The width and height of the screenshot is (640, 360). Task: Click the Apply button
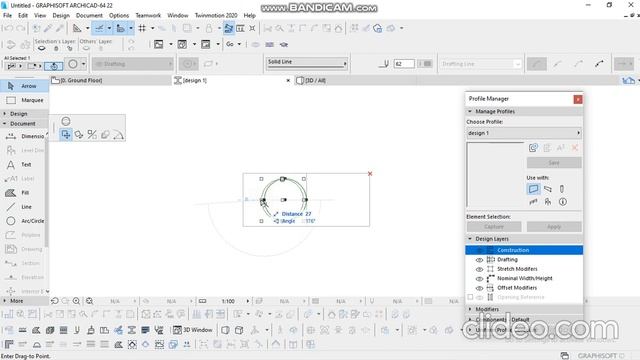[554, 227]
